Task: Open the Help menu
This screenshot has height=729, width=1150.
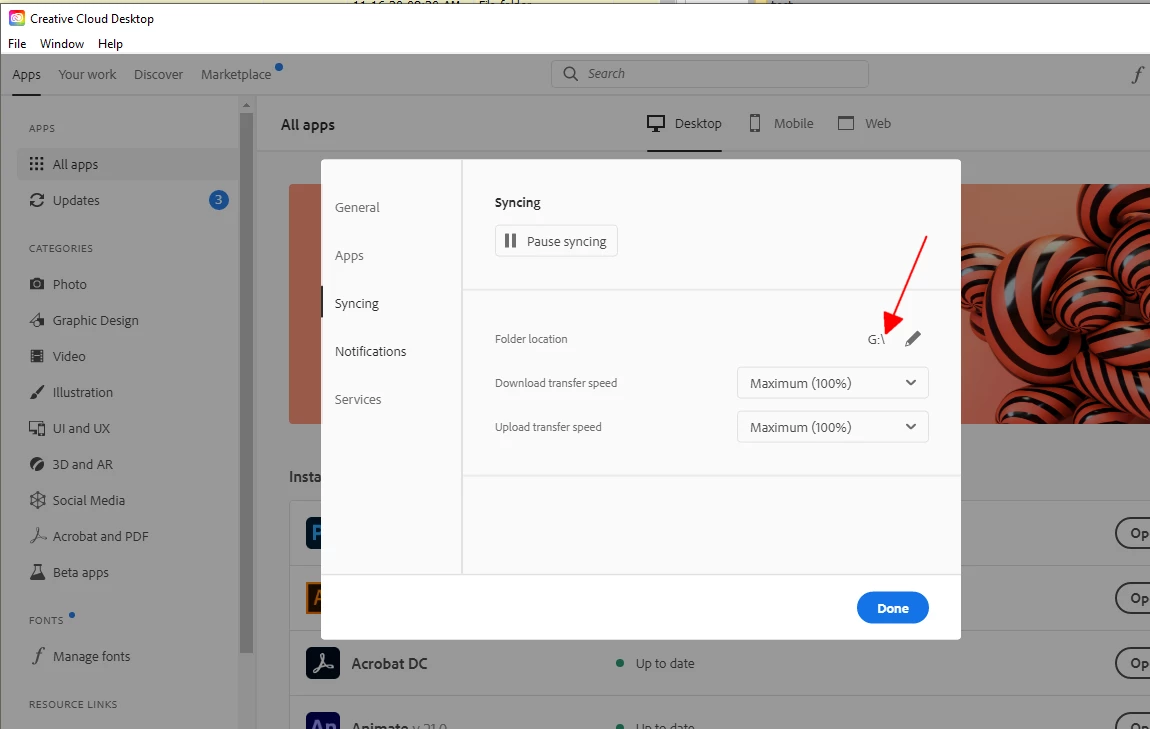Action: tap(110, 44)
